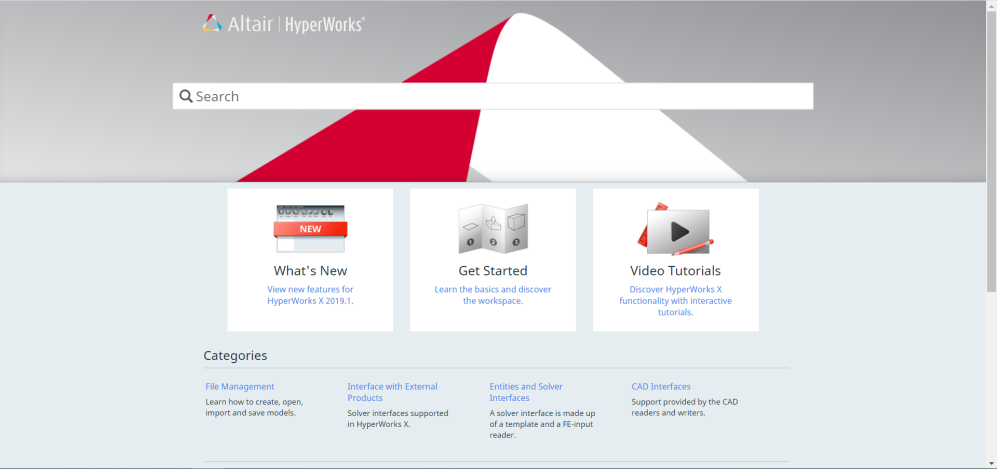This screenshot has width=997, height=469.
Task: Open the Video Tutorials heading
Action: (x=675, y=271)
